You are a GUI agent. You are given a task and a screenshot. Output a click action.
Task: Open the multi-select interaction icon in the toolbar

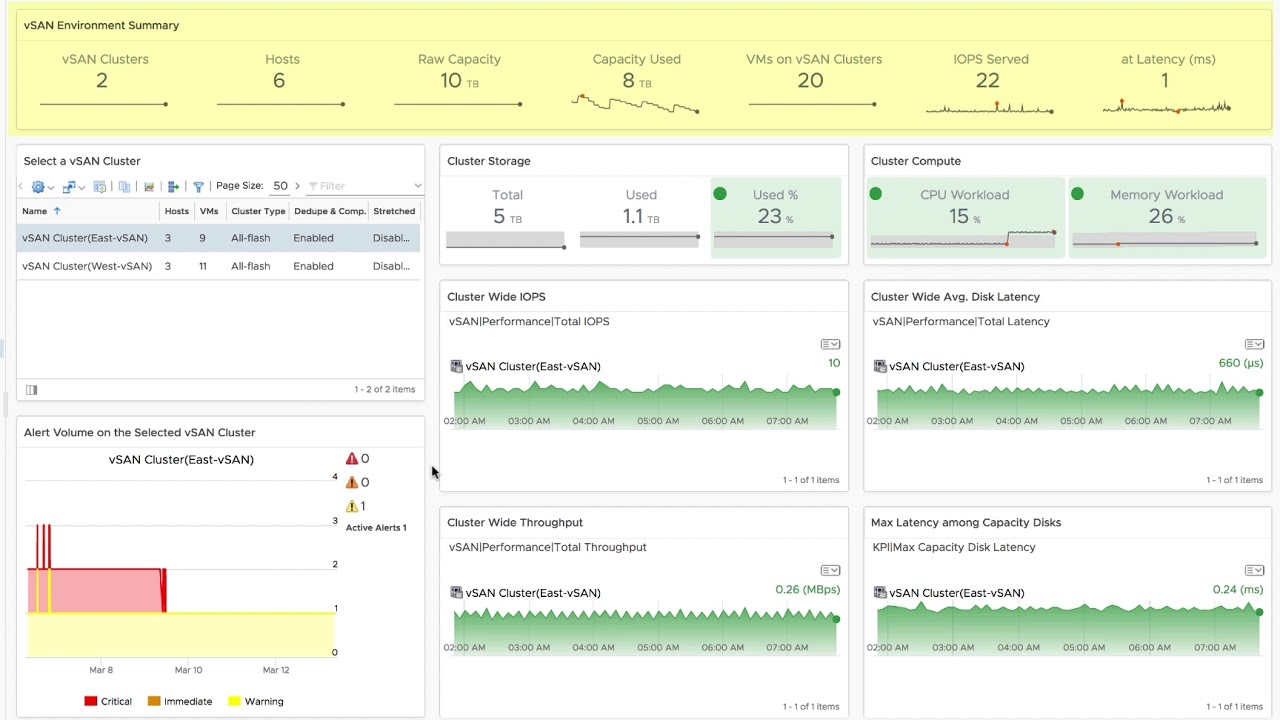(67, 186)
